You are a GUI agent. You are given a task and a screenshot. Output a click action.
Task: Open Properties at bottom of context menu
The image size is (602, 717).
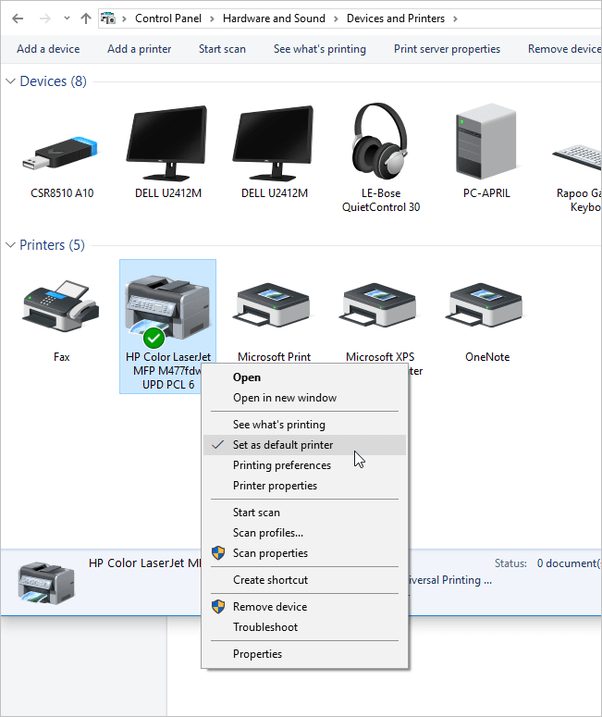point(304,654)
